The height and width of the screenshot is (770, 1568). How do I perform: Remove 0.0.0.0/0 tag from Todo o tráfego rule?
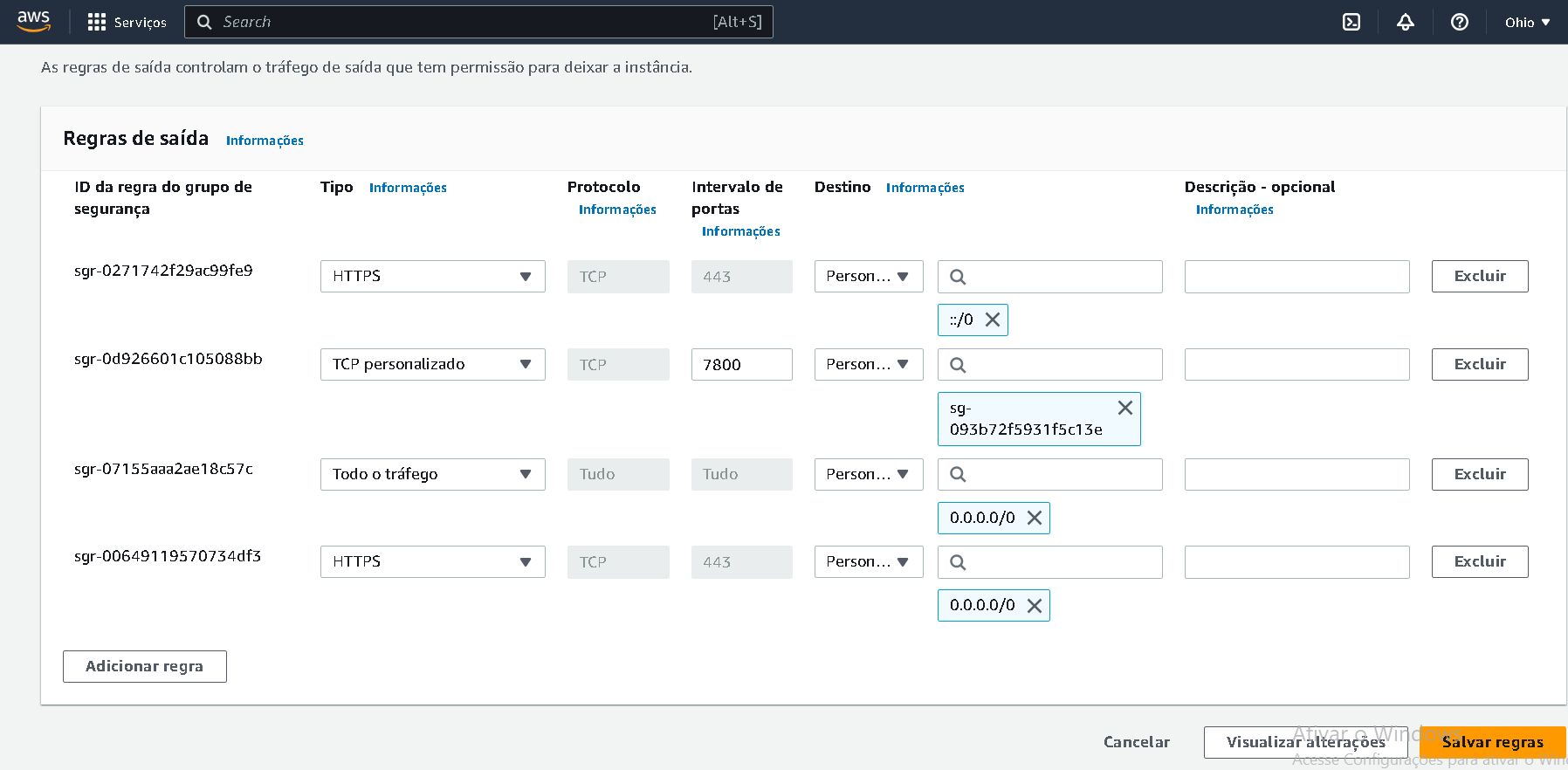coord(1035,518)
